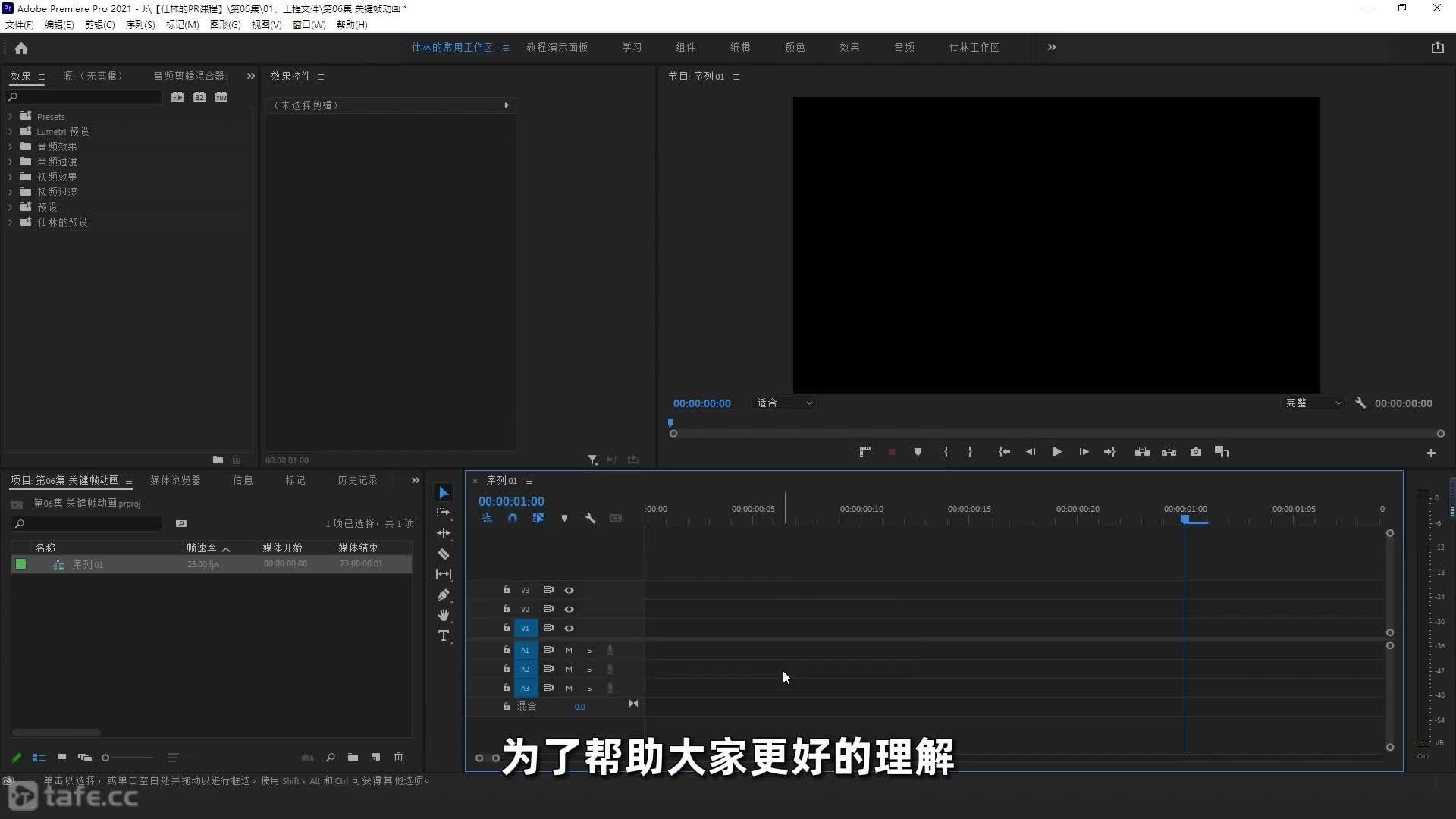1456x819 pixels.
Task: Click the Home icon
Action: pos(21,48)
